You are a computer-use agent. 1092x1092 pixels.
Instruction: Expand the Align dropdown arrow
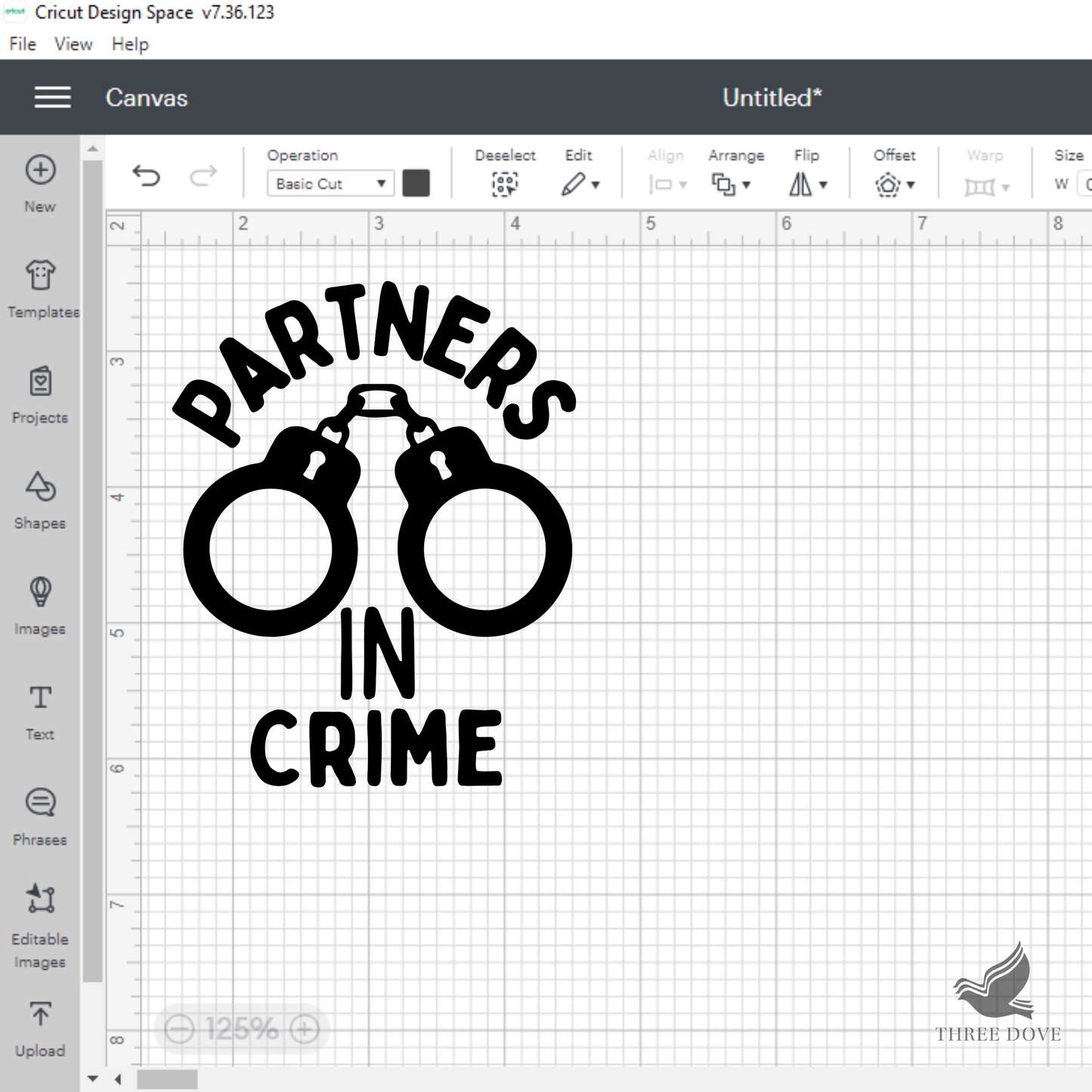(683, 185)
